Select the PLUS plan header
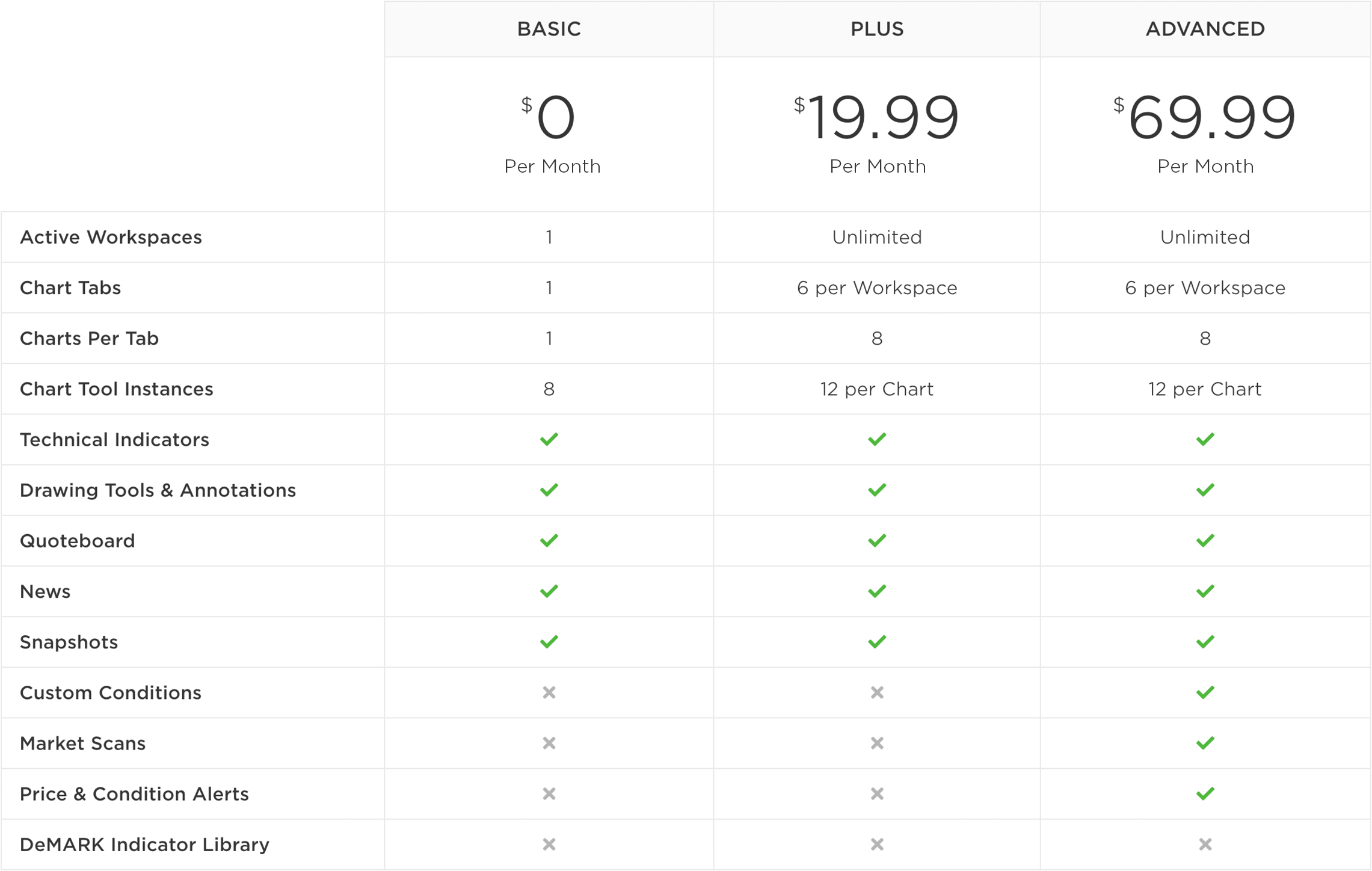The height and width of the screenshot is (871, 1372). pos(876,29)
